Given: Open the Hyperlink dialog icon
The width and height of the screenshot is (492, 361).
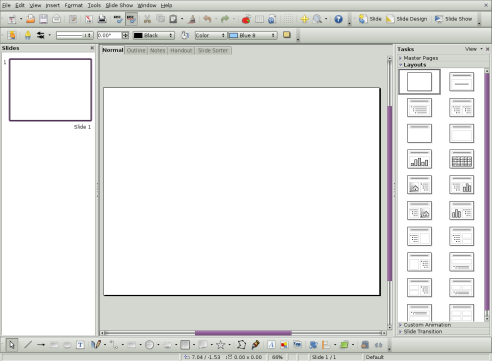Looking at the screenshot, I should [272, 19].
